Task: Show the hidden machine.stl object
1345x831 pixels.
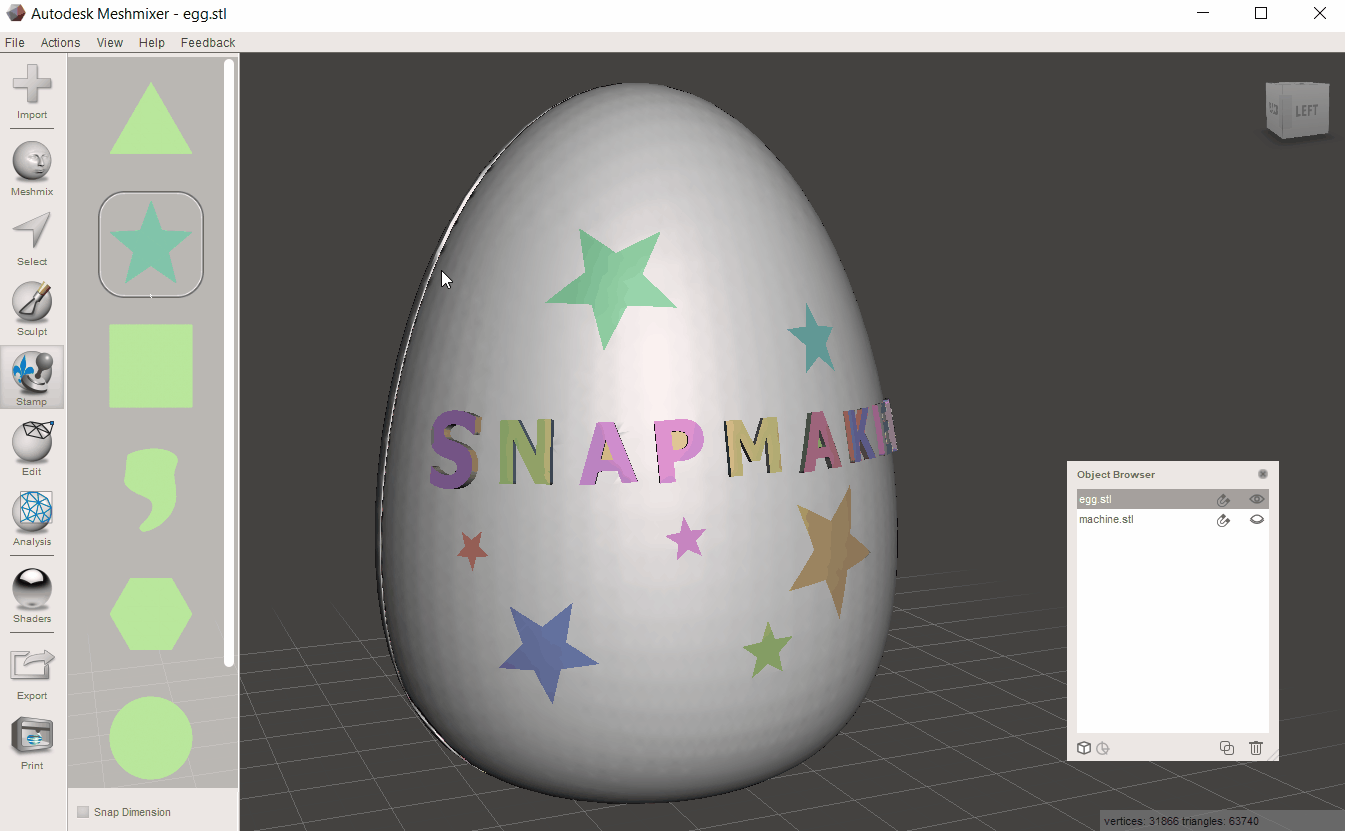Action: 1257,520
